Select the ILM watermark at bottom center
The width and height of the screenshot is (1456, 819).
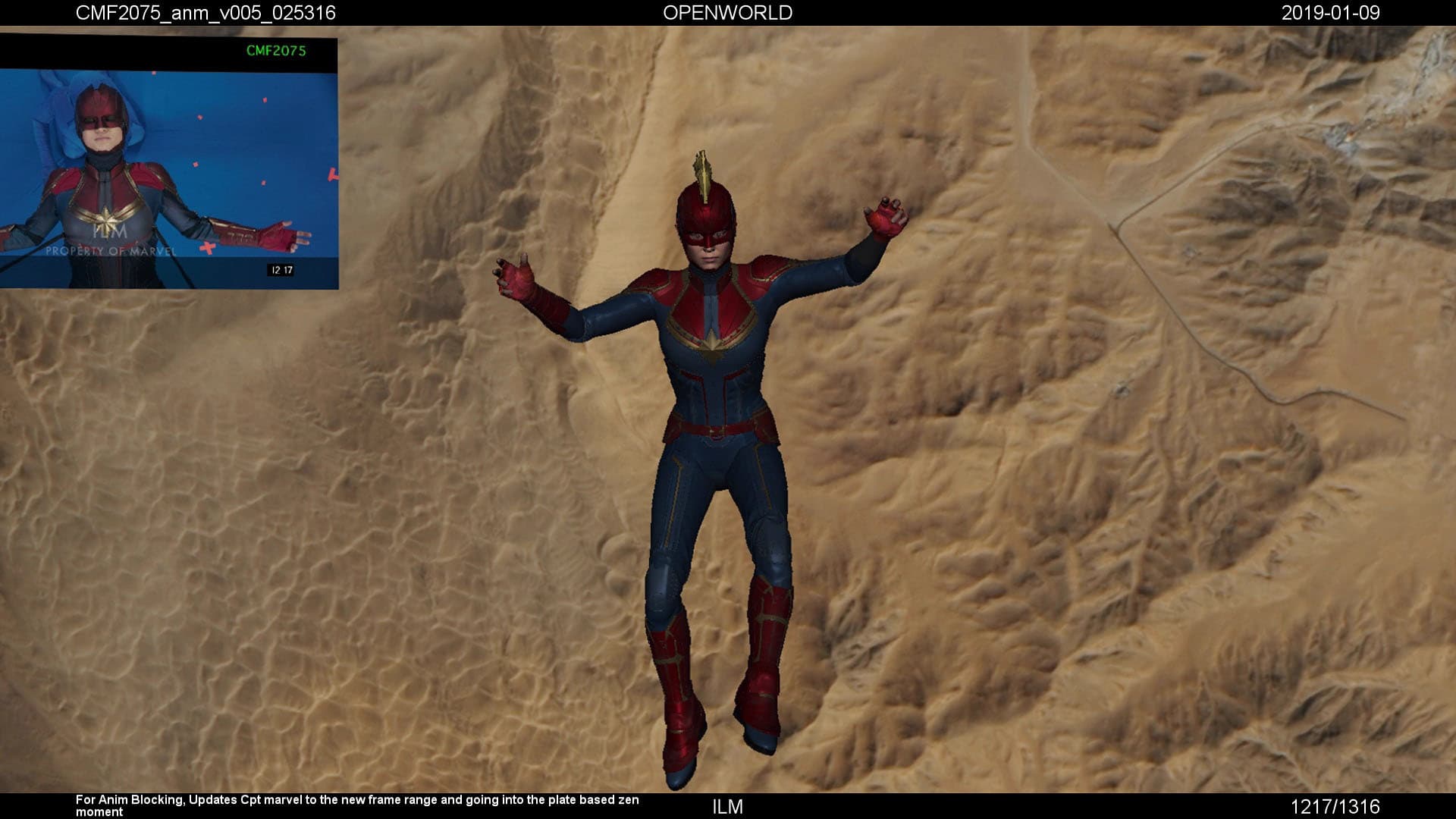coord(726,801)
